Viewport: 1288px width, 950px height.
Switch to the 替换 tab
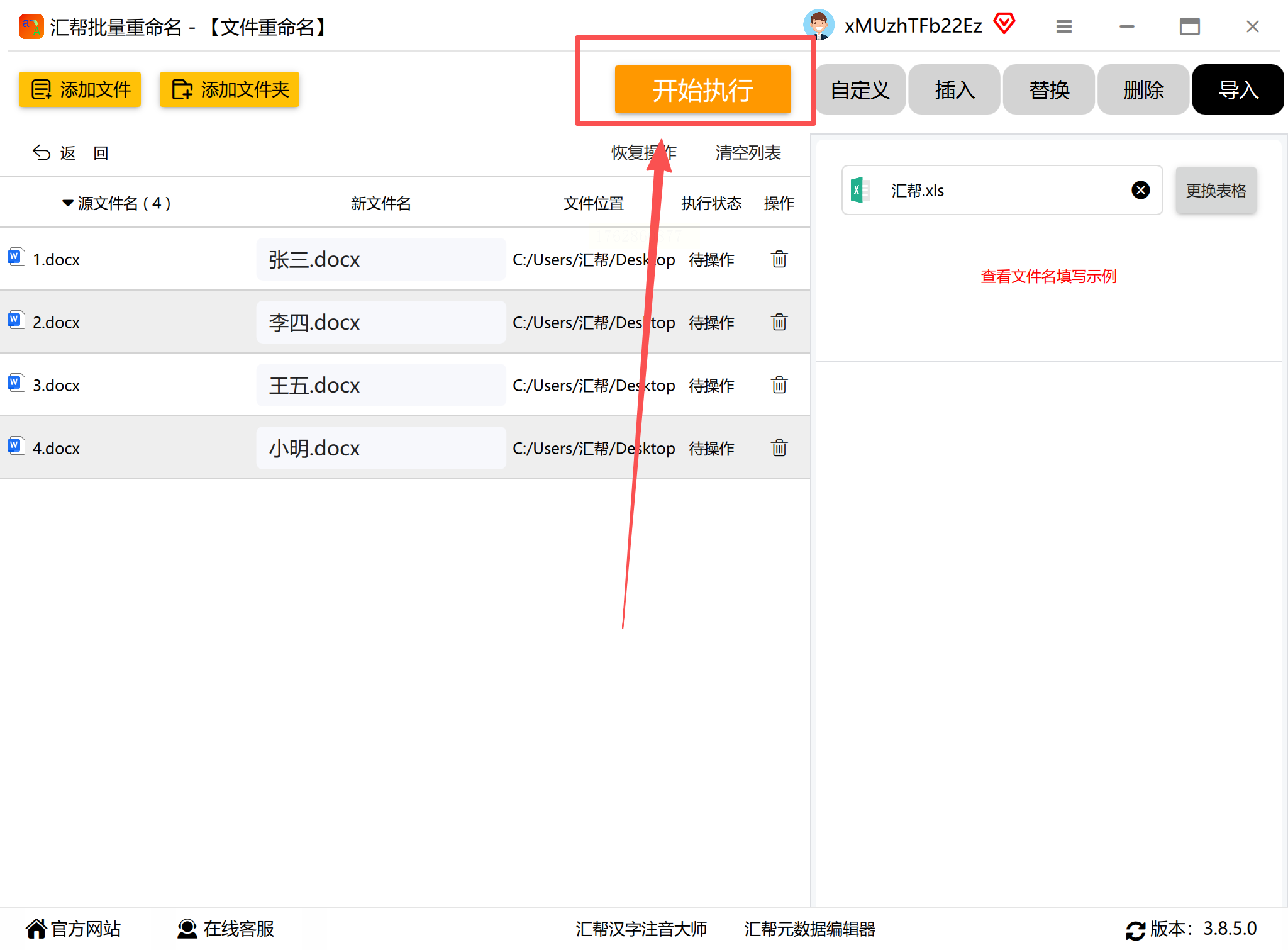pyautogui.click(x=1048, y=90)
